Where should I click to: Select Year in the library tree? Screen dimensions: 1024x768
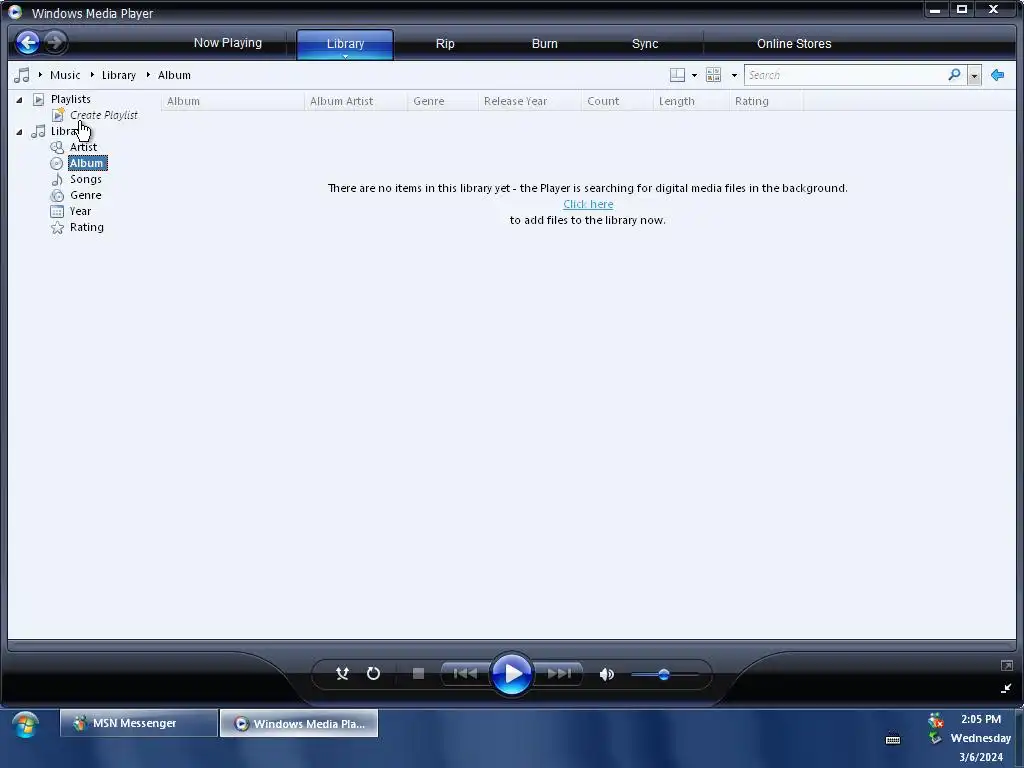(80, 211)
